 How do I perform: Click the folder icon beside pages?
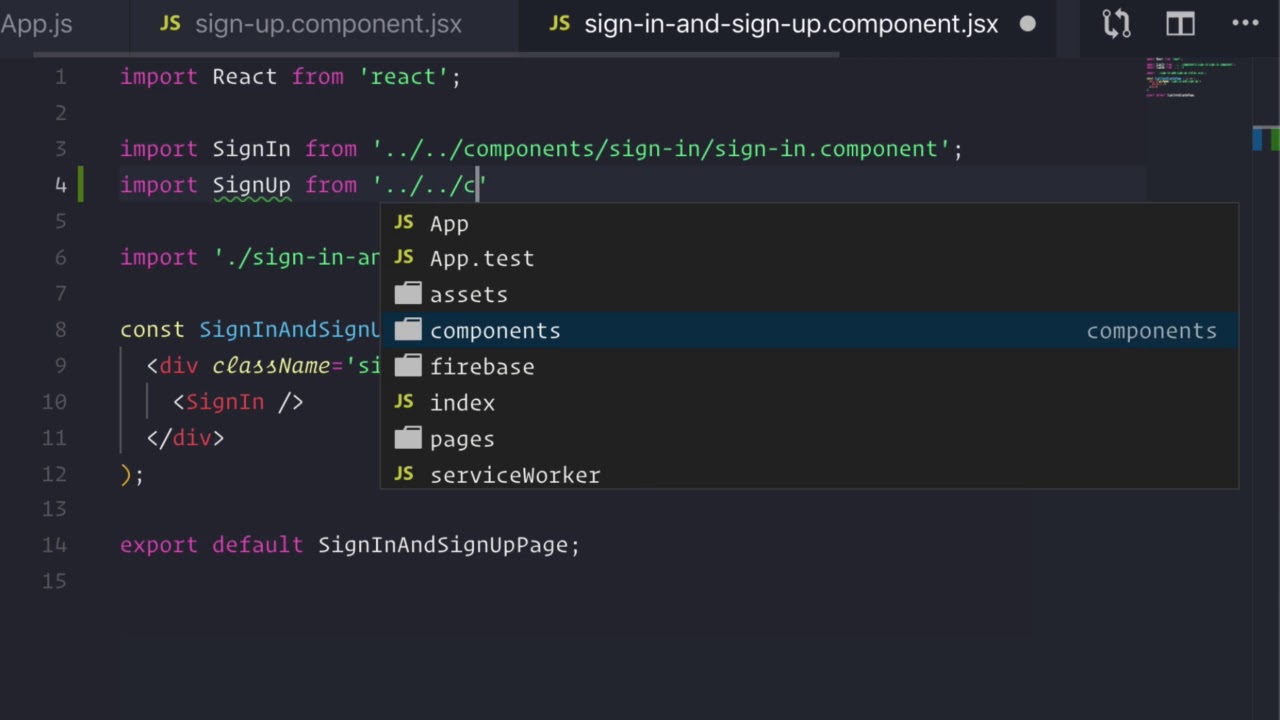(408, 438)
